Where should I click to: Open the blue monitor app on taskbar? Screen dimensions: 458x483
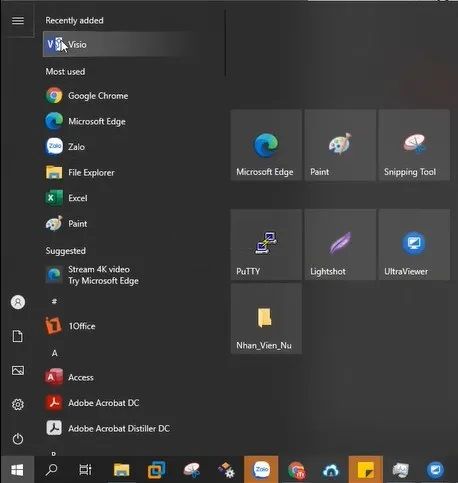(435, 470)
